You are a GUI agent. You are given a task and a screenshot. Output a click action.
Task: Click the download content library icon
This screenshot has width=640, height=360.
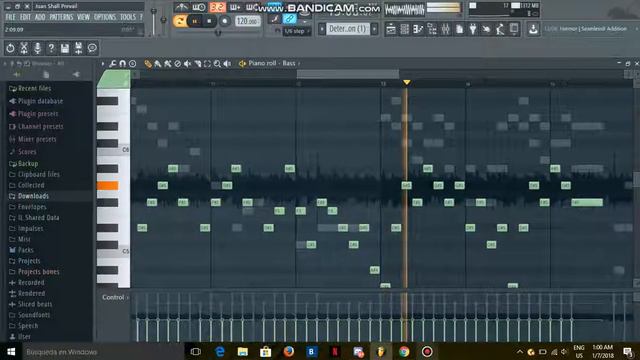[533, 29]
